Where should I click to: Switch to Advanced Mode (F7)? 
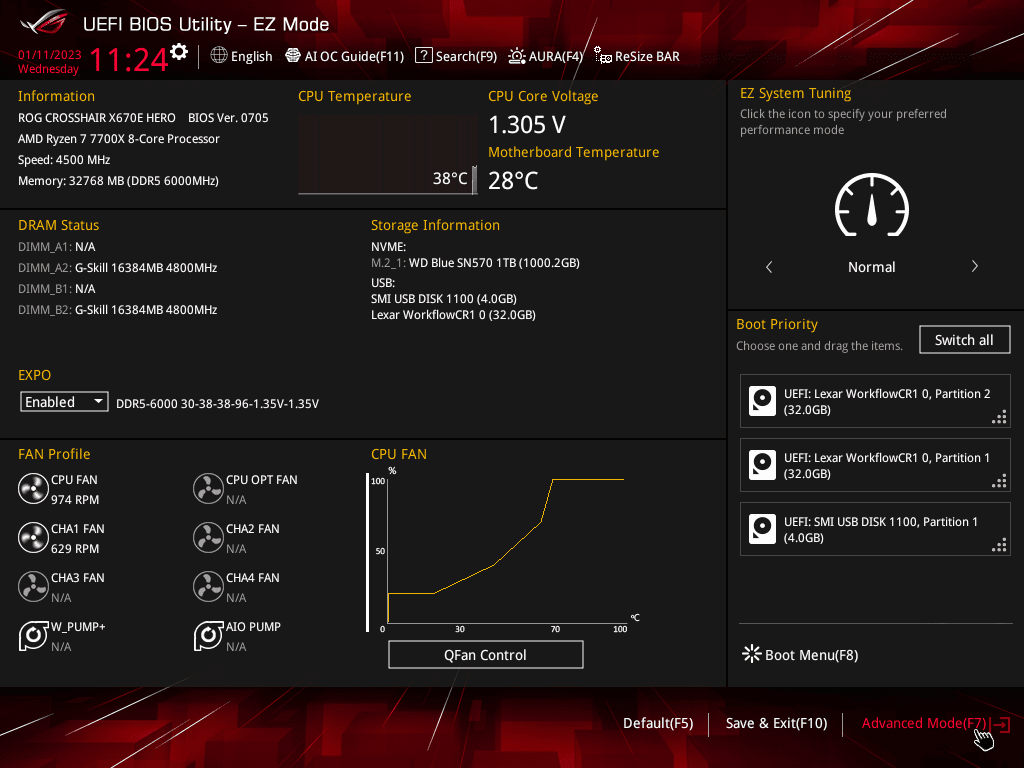pos(923,723)
